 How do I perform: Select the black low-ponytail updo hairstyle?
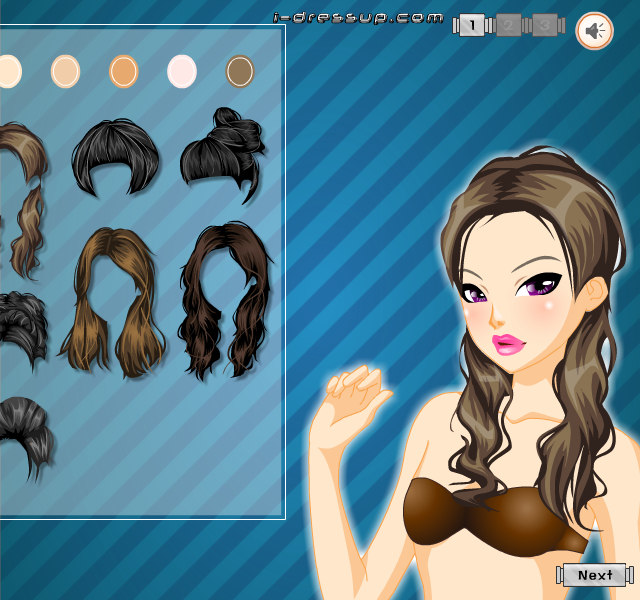tap(25, 438)
